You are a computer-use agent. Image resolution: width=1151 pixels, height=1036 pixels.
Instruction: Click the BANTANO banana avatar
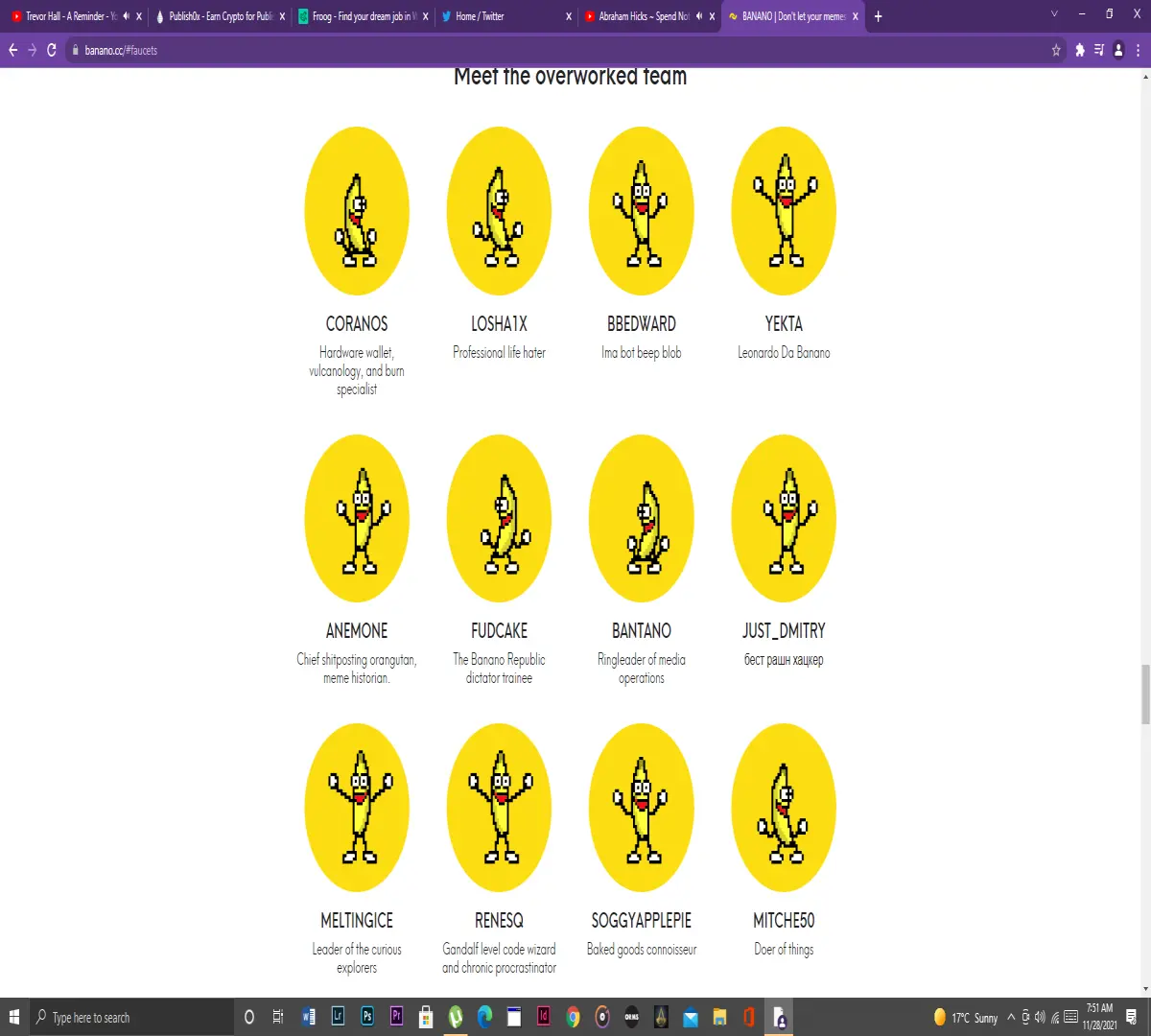642,518
